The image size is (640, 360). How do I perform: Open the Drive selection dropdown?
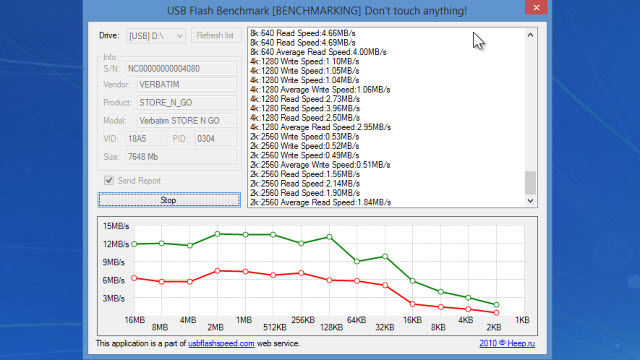156,36
